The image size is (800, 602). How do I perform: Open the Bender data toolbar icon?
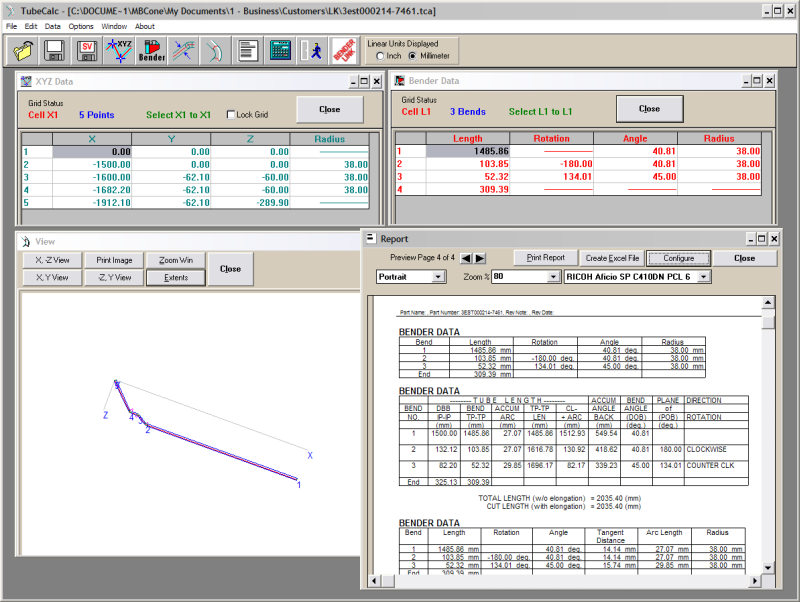click(151, 49)
